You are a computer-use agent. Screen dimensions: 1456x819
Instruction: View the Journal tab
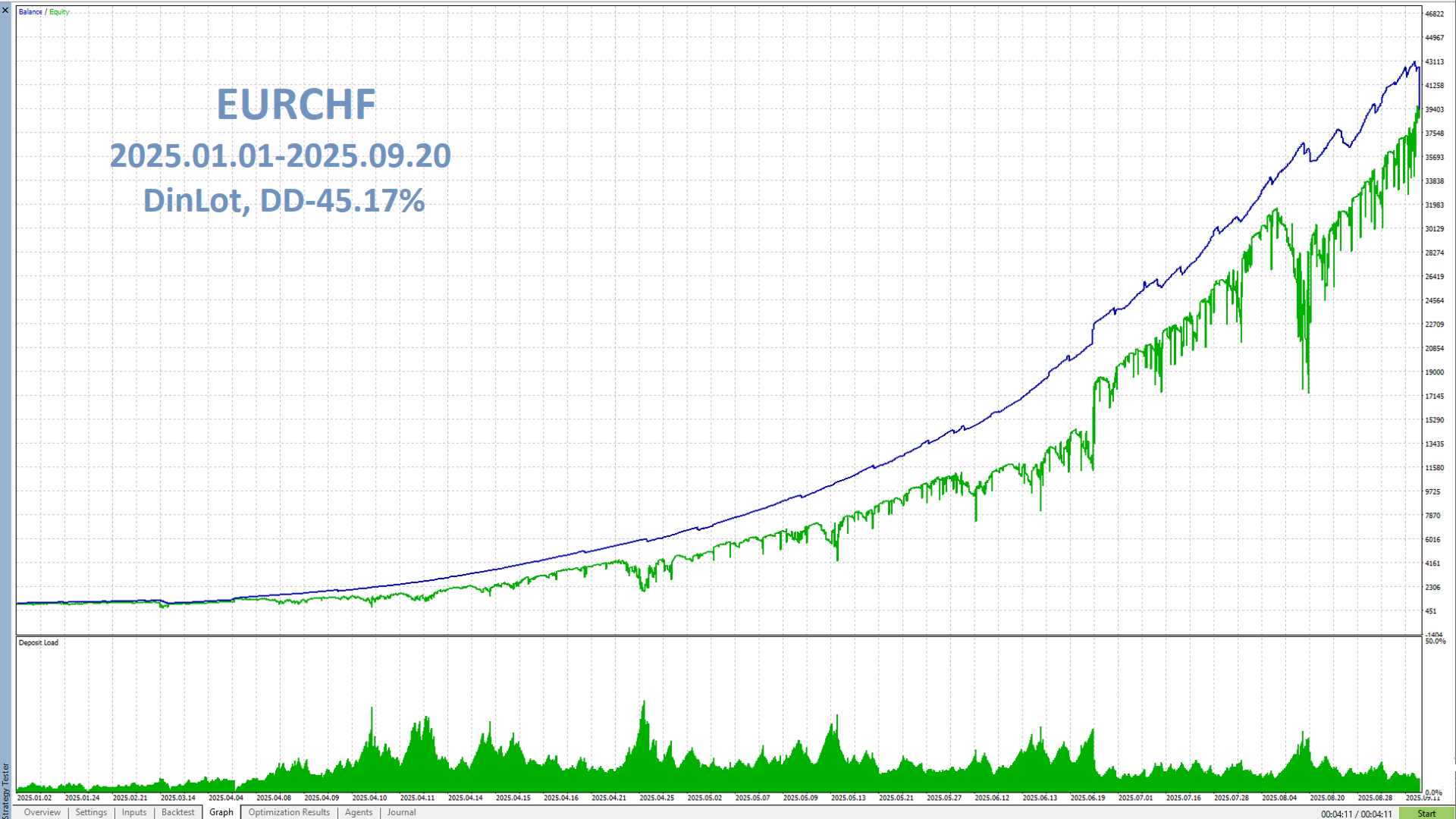click(401, 812)
